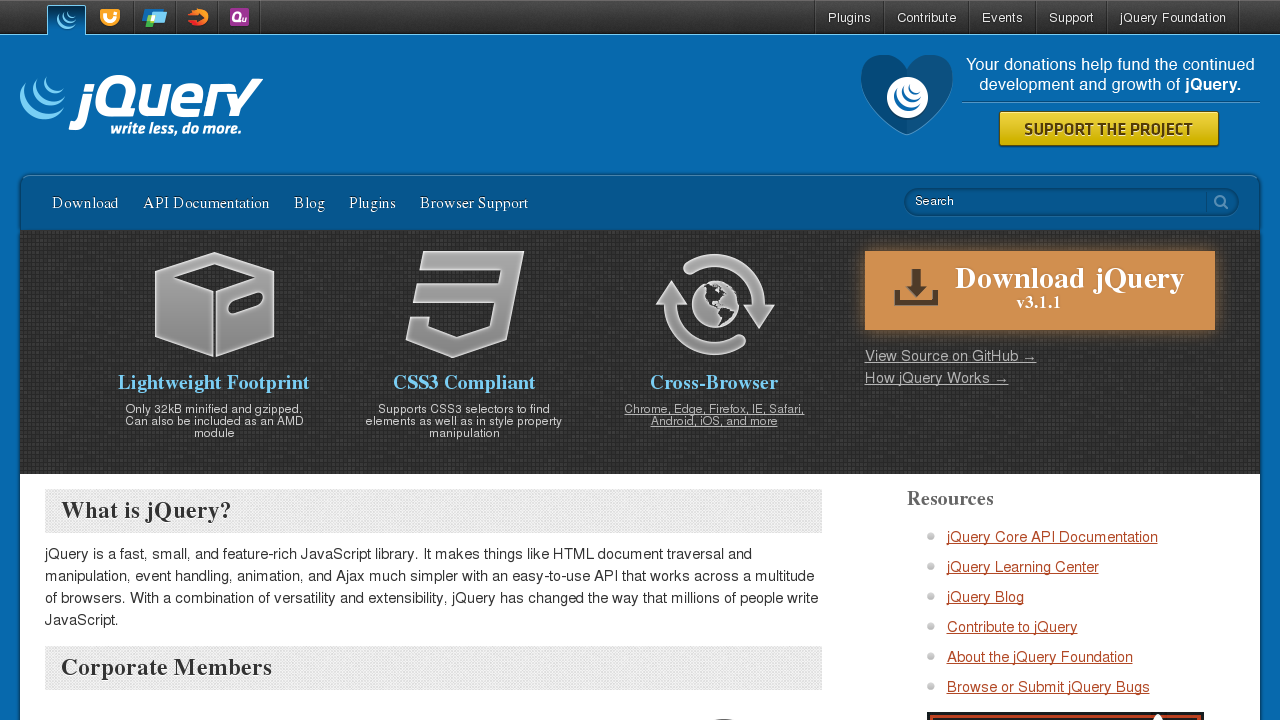Go to Browser Support in navigation
The width and height of the screenshot is (1280, 720).
(474, 204)
